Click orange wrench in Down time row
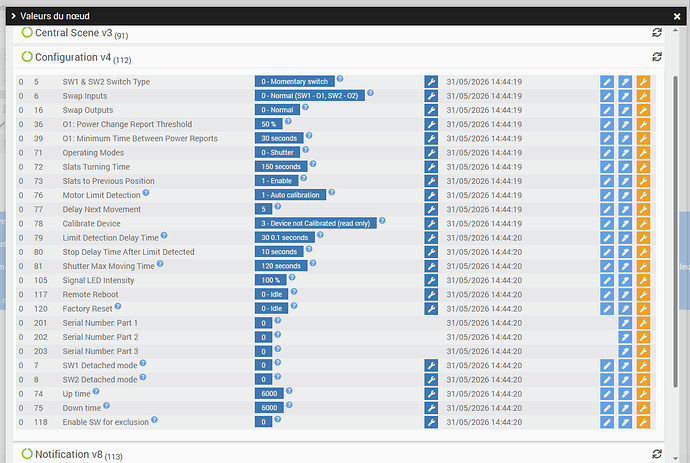690x463 pixels. pyautogui.click(x=643, y=408)
